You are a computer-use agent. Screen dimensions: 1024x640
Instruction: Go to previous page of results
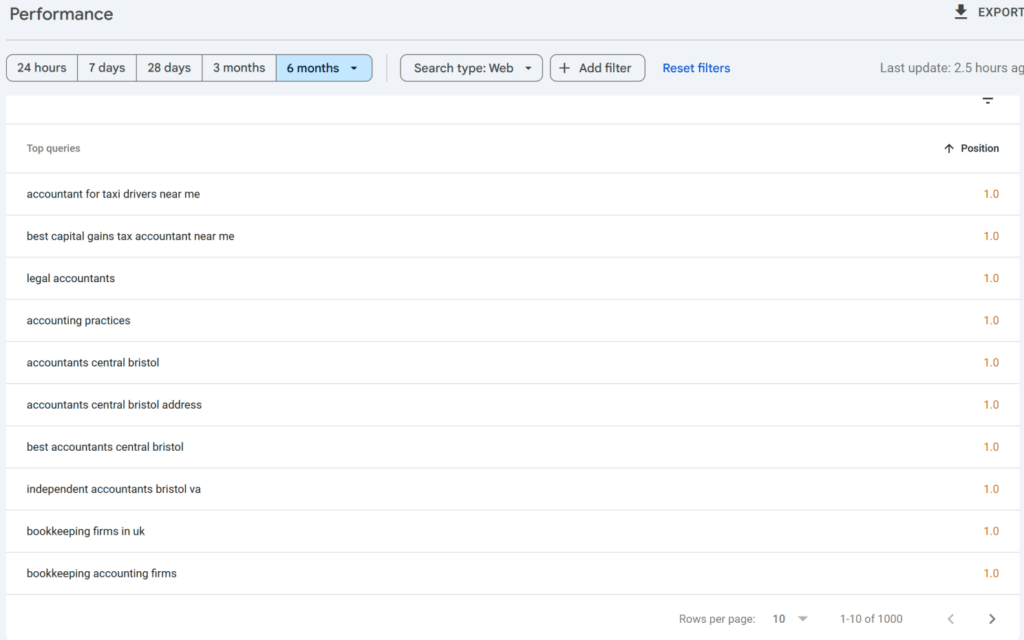(x=951, y=619)
